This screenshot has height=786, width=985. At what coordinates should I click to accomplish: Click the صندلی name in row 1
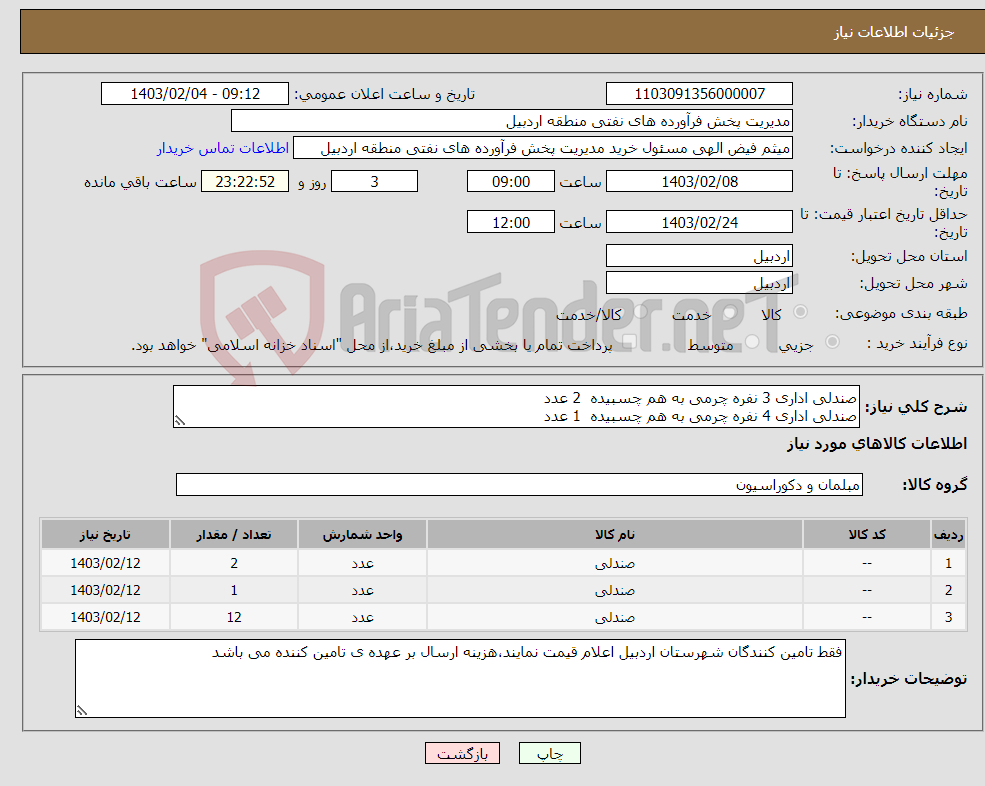(x=615, y=564)
